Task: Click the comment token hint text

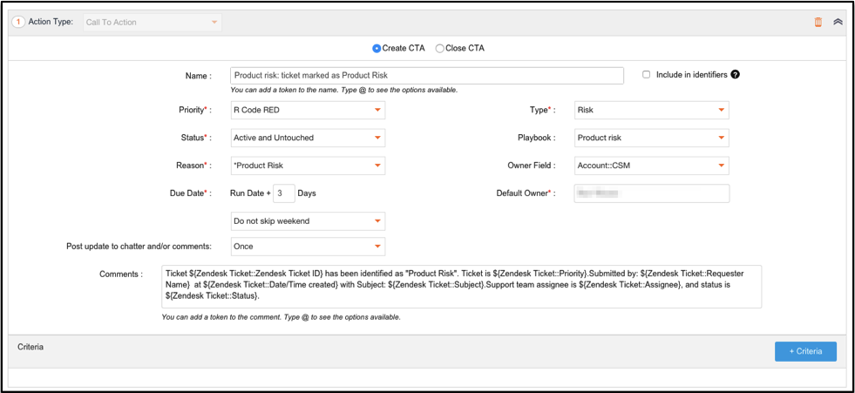Action: [x=281, y=317]
